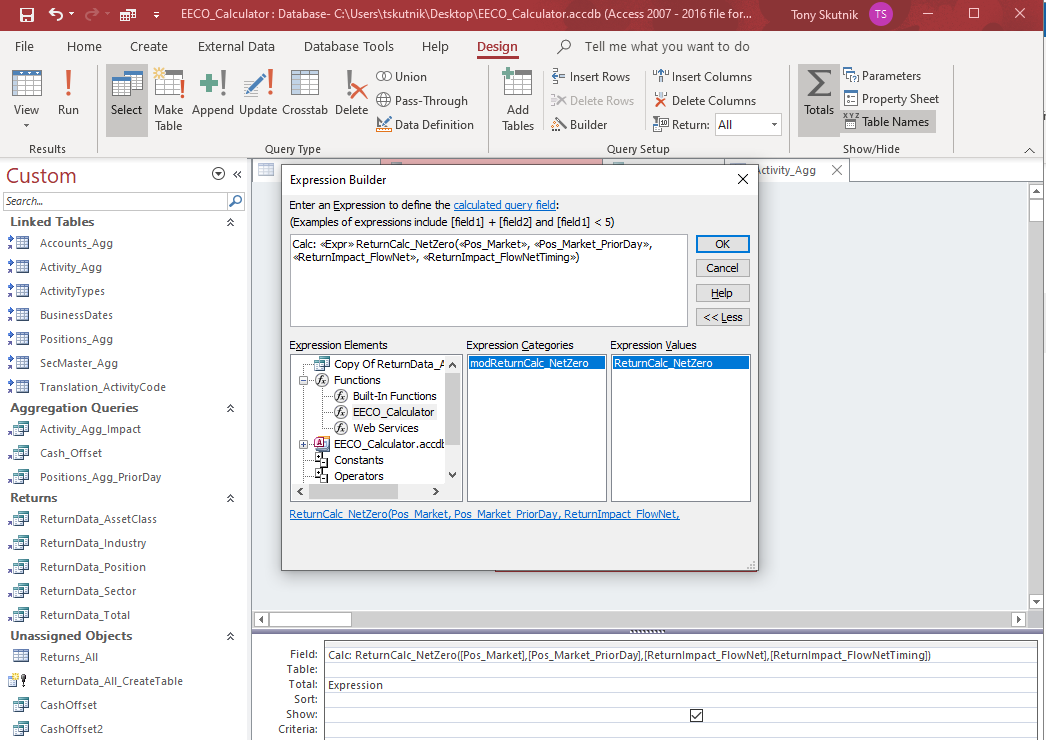This screenshot has height=740, width=1046.
Task: Follow the calculated query field link
Action: tap(504, 204)
